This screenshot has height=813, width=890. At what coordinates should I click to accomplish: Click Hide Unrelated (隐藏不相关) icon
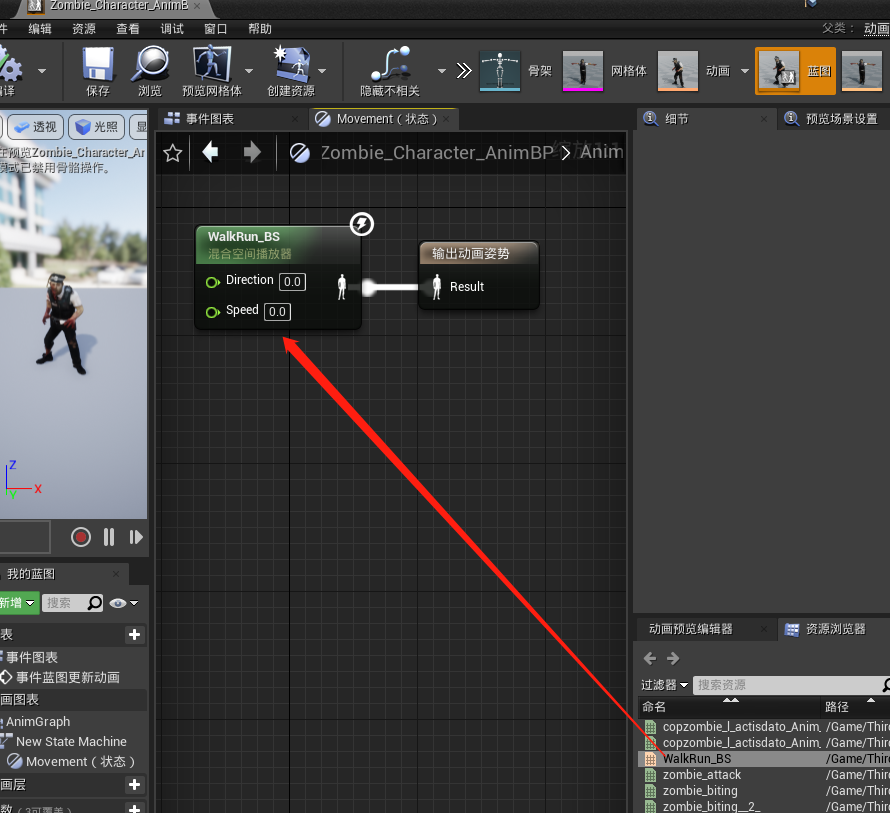coord(391,64)
